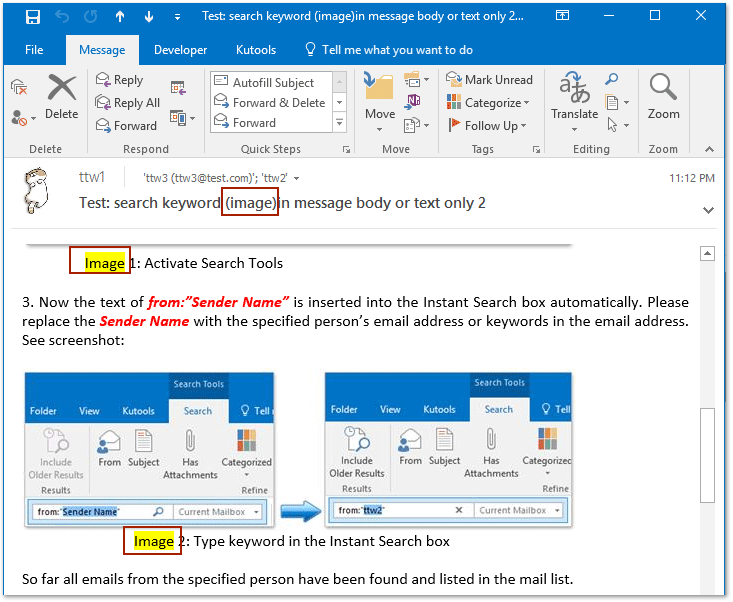The image size is (733, 602).
Task: Click the Zoom magnifier button
Action: coord(663,97)
